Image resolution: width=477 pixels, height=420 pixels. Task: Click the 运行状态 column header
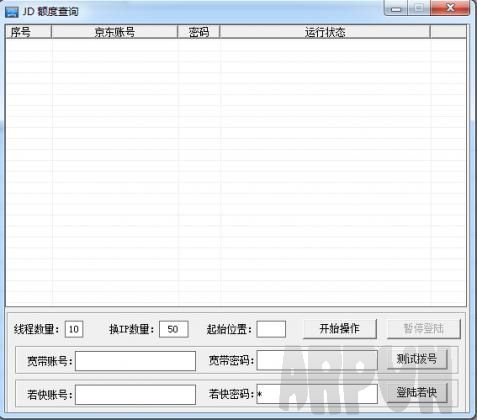[x=325, y=32]
